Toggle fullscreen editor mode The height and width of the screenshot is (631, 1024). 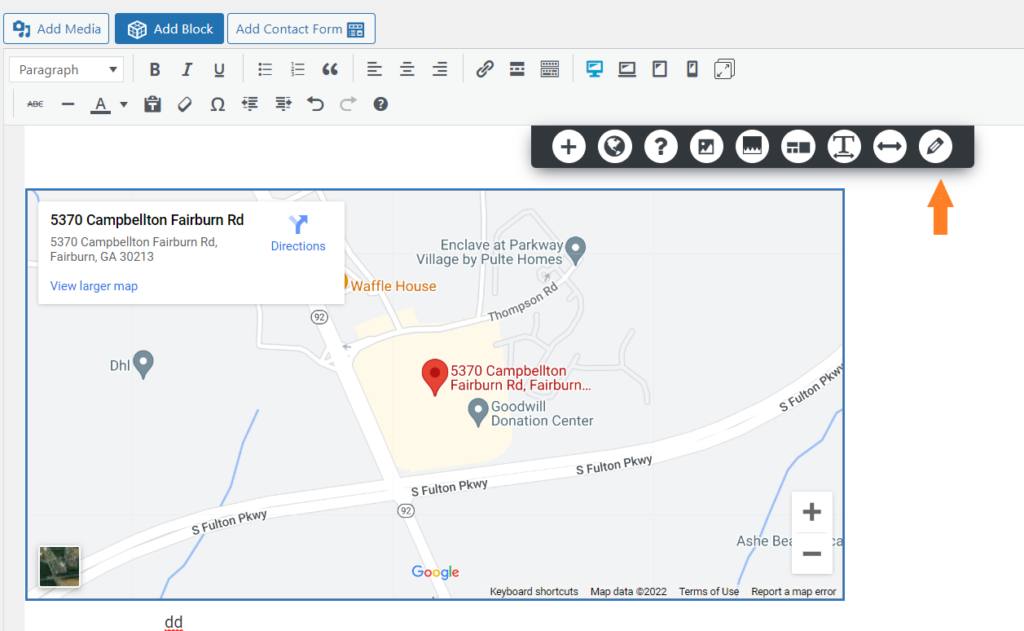pyautogui.click(x=724, y=69)
